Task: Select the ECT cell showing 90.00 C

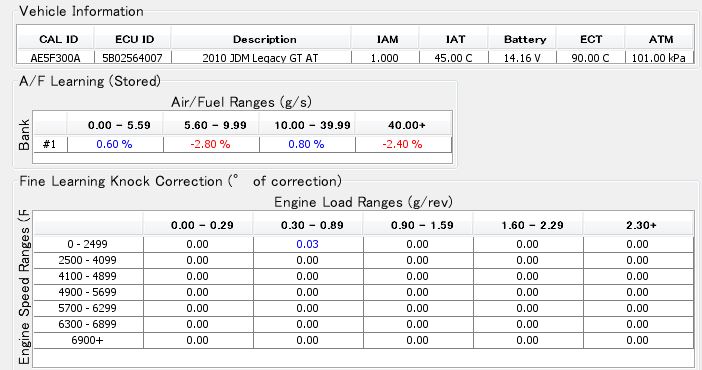Action: [x=591, y=58]
